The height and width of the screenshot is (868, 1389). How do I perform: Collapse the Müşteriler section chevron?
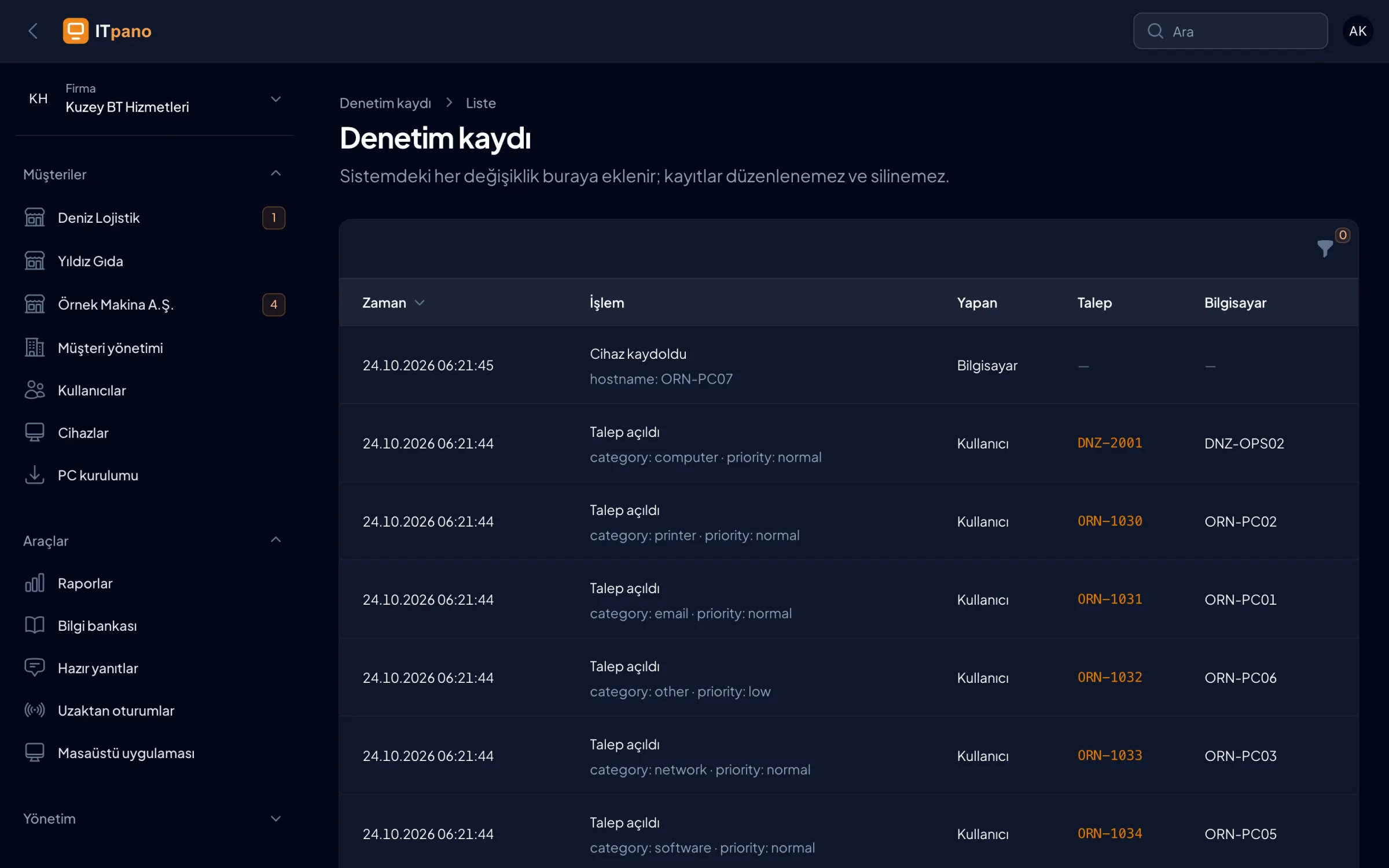point(276,174)
